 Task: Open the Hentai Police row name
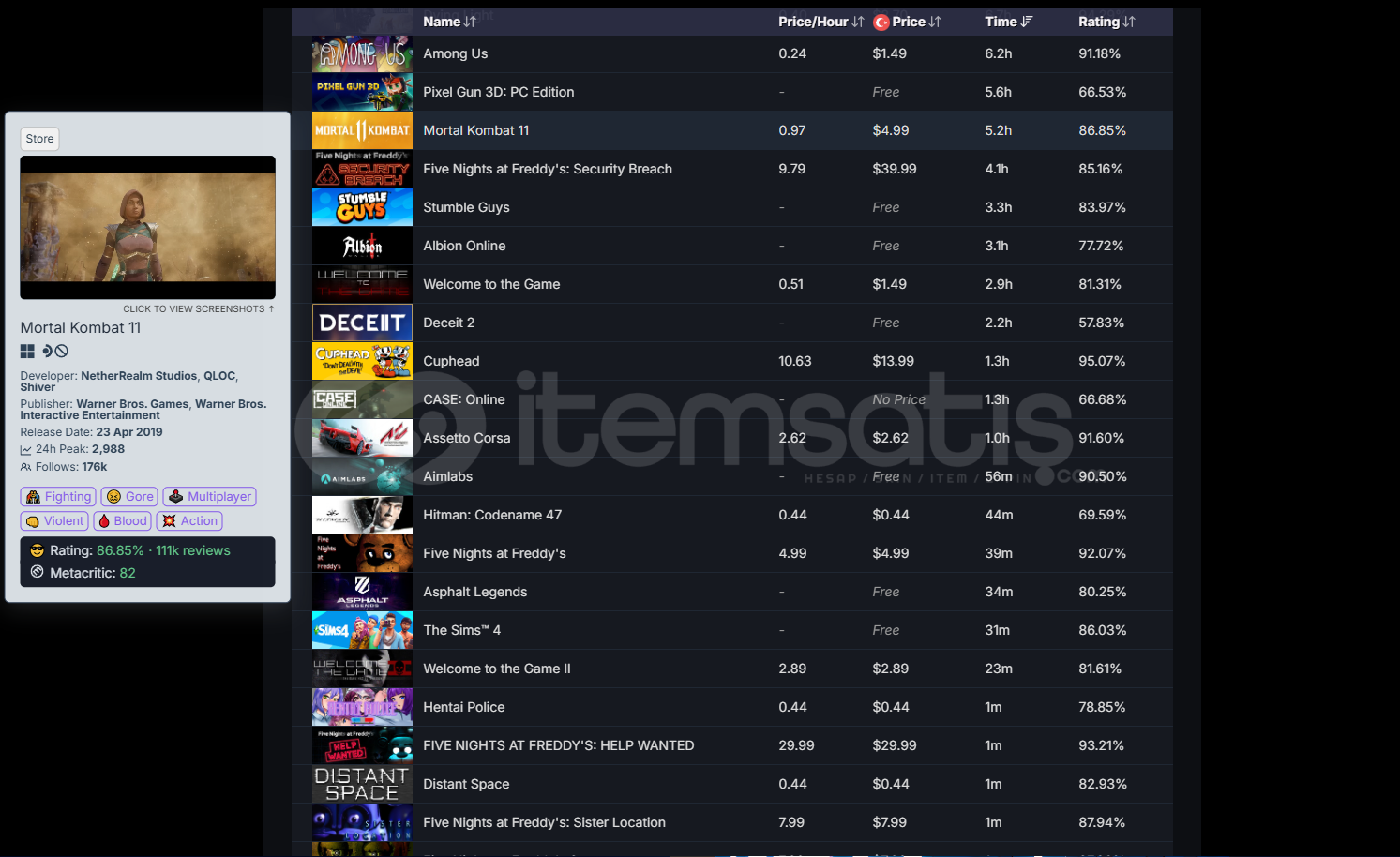point(463,707)
